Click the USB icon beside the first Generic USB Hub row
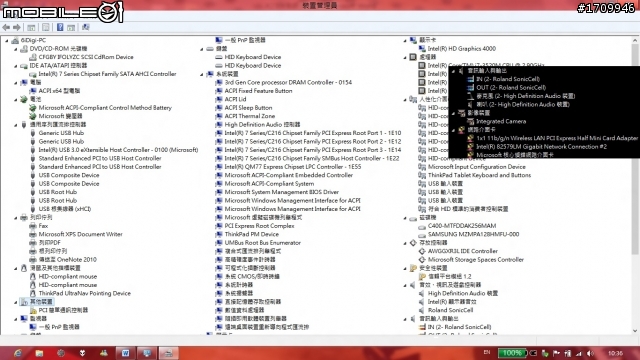 (x=33, y=133)
